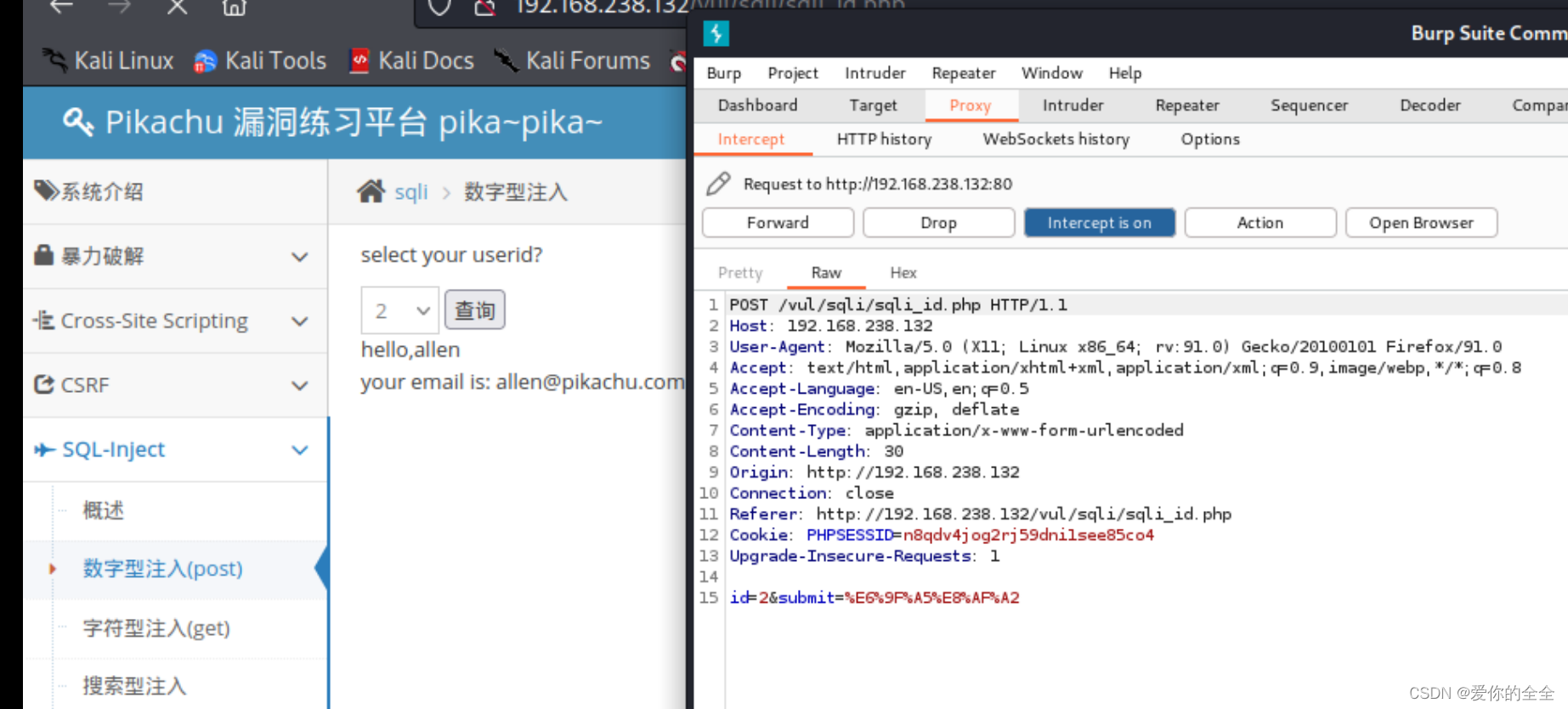Click the 查询 submit button
Image resolution: width=1568 pixels, height=709 pixels.
click(x=475, y=310)
